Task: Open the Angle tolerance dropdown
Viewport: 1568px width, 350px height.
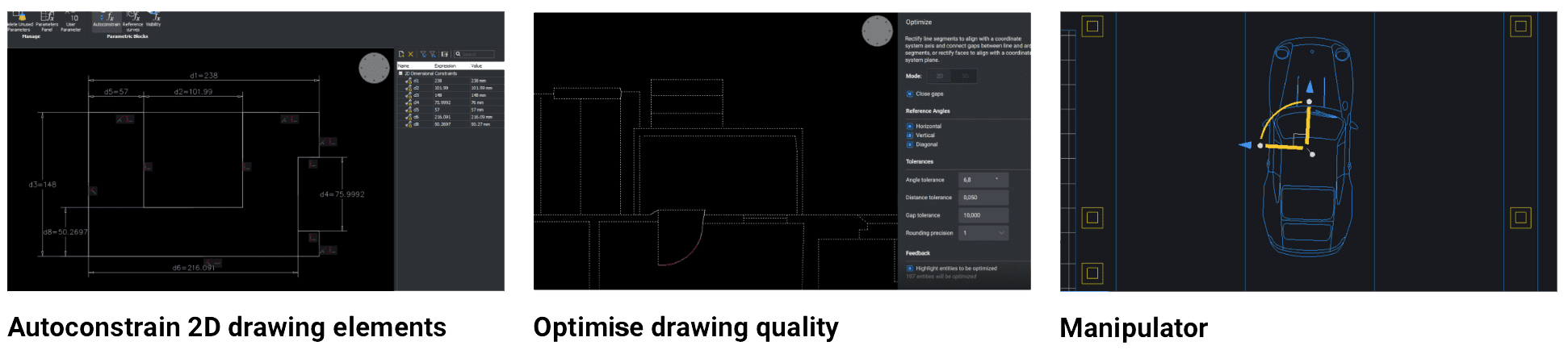Action: point(983,180)
